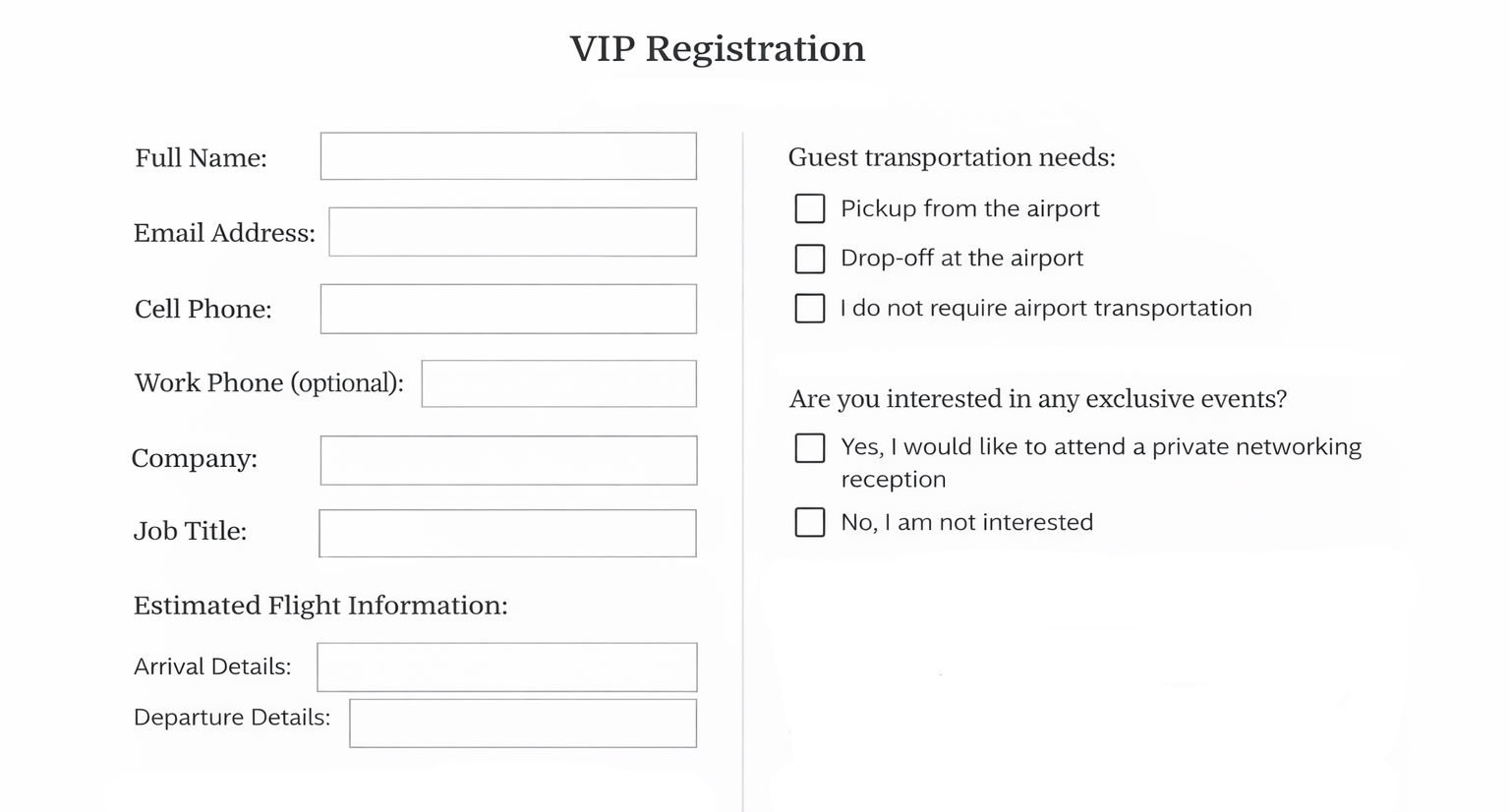This screenshot has height=812, width=1510.
Task: Check the "No, I am not interested" box
Action: 809,522
